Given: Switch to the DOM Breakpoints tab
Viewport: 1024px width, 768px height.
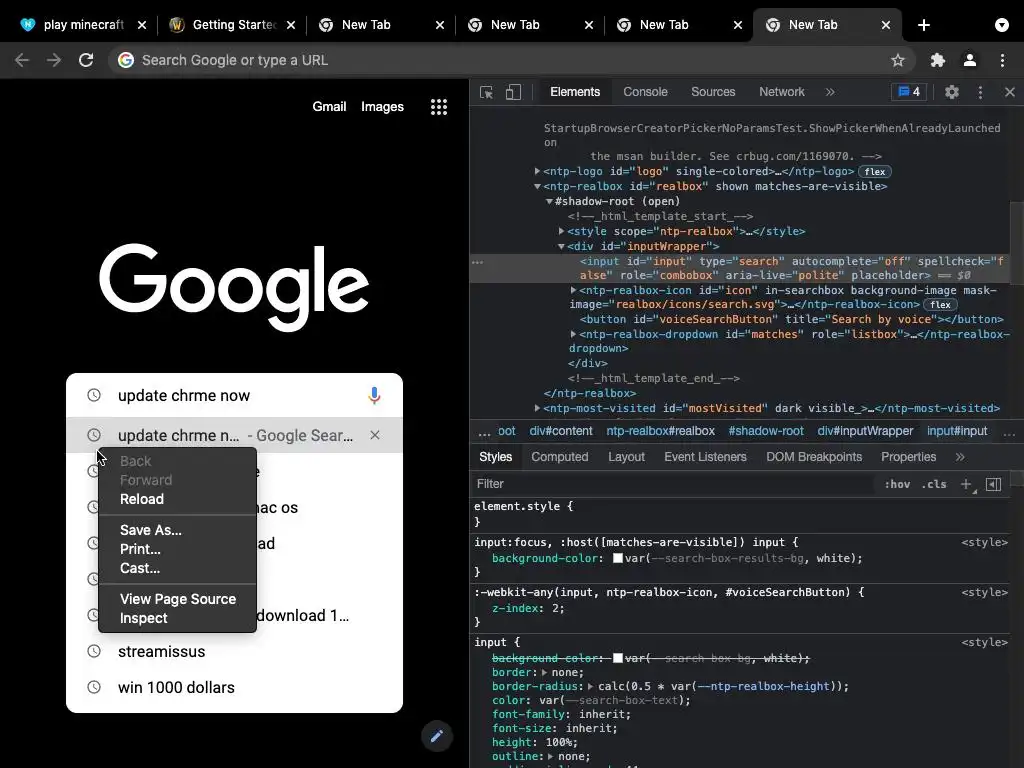Looking at the screenshot, I should pos(814,457).
